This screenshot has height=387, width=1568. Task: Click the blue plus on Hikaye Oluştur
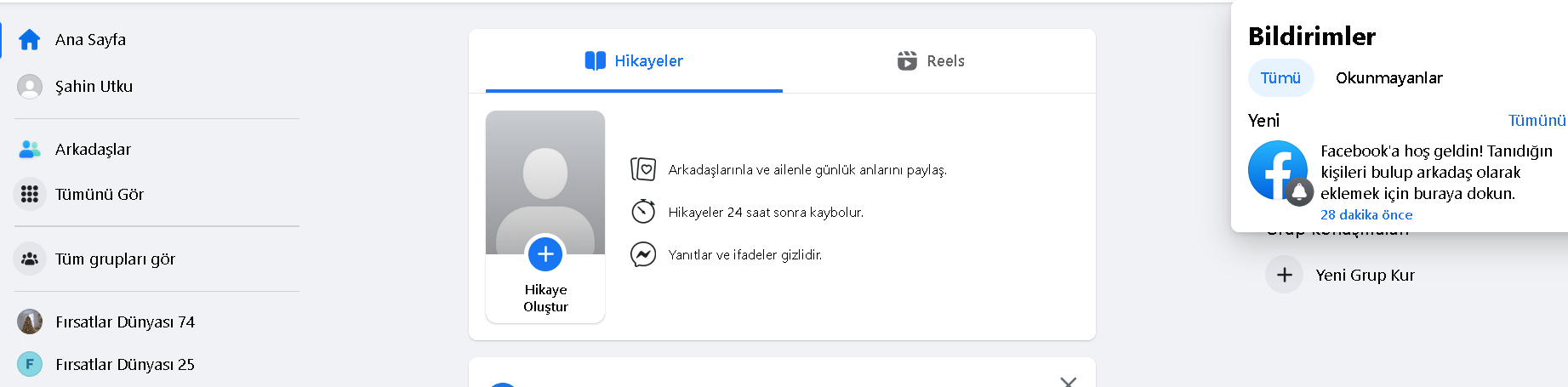[545, 253]
